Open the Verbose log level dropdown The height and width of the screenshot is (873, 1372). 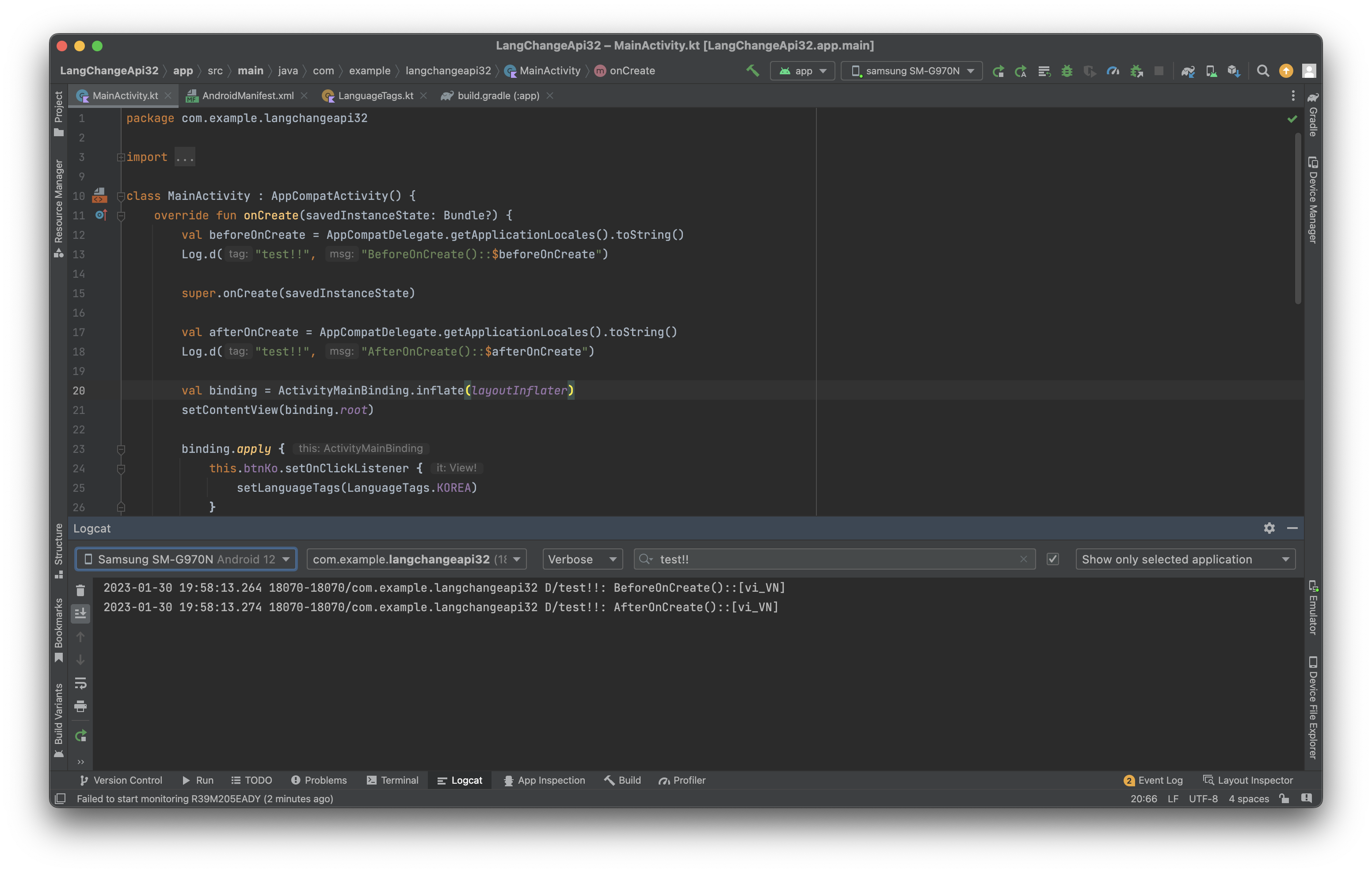[x=582, y=559]
